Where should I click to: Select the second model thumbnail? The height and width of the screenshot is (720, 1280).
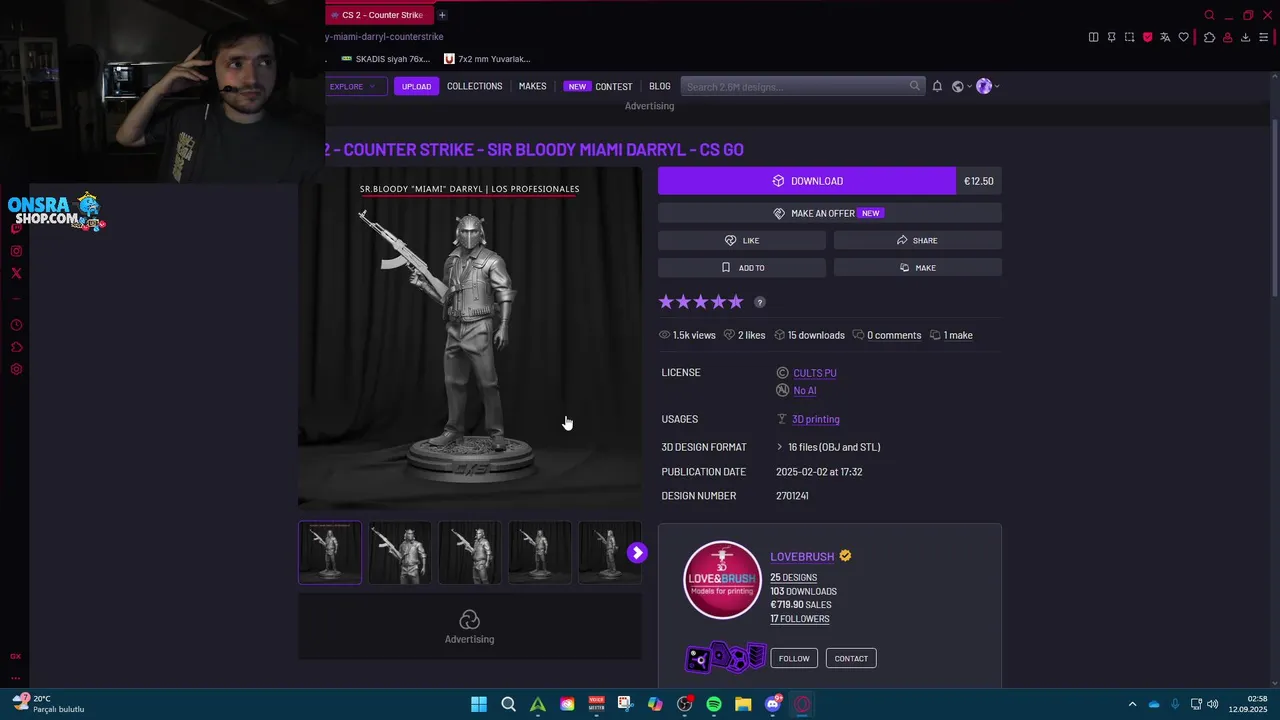click(400, 552)
